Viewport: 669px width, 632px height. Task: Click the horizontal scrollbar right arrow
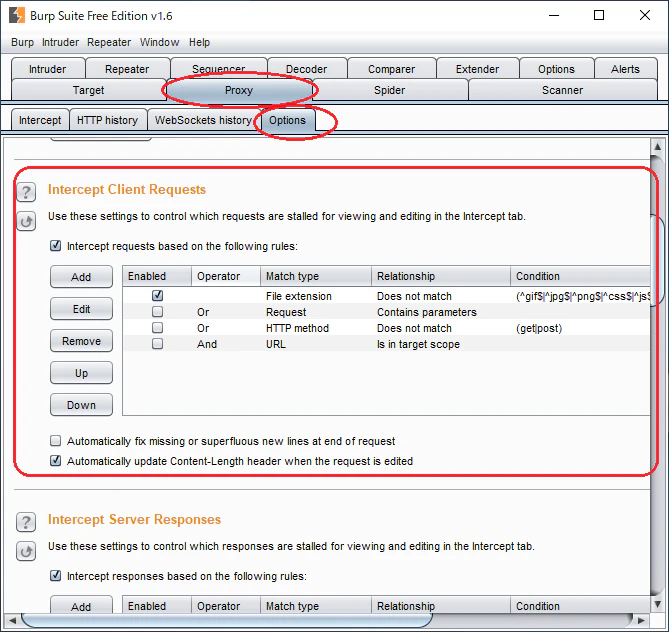click(640, 620)
